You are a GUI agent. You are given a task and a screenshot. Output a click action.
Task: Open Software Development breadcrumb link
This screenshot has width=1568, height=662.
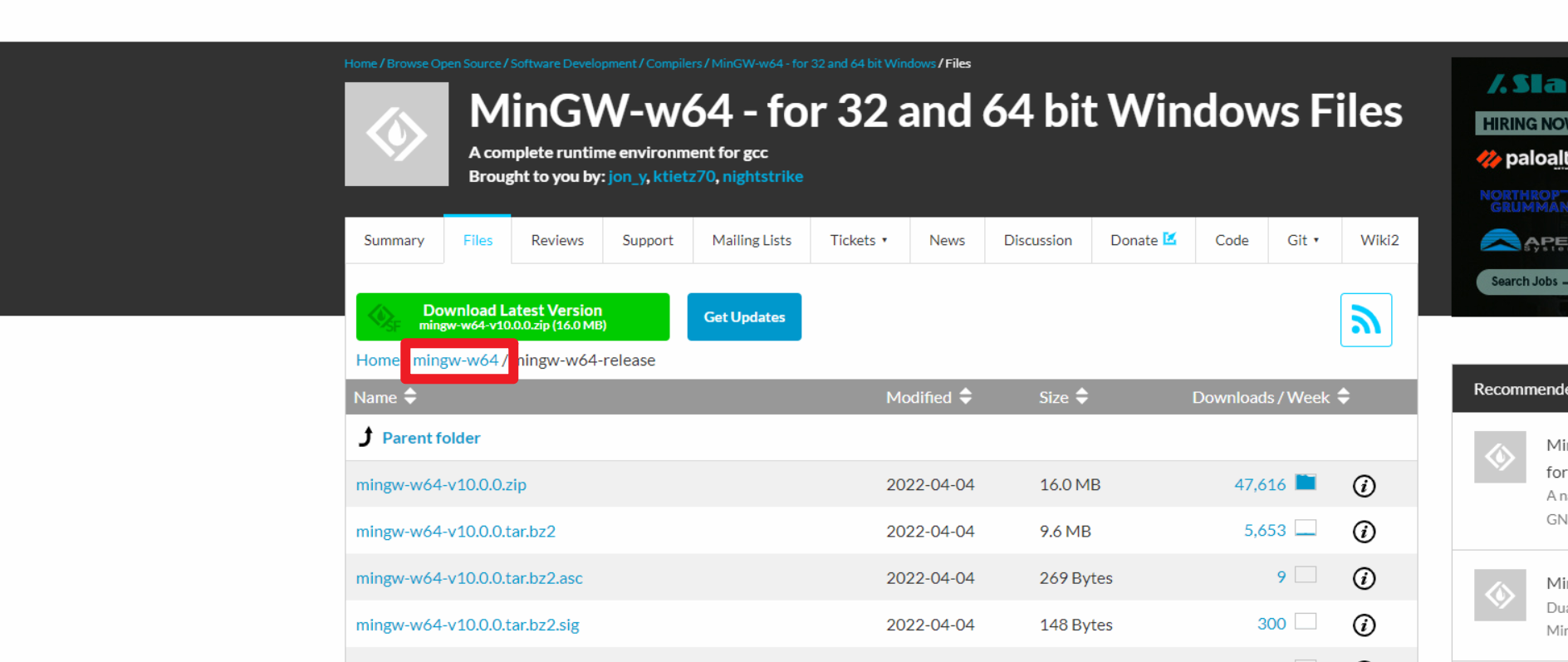click(x=573, y=63)
